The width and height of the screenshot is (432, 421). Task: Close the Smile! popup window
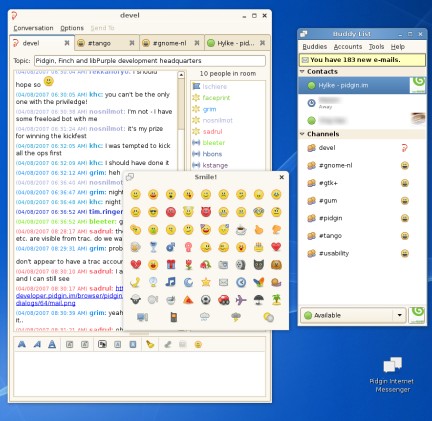click(x=282, y=177)
